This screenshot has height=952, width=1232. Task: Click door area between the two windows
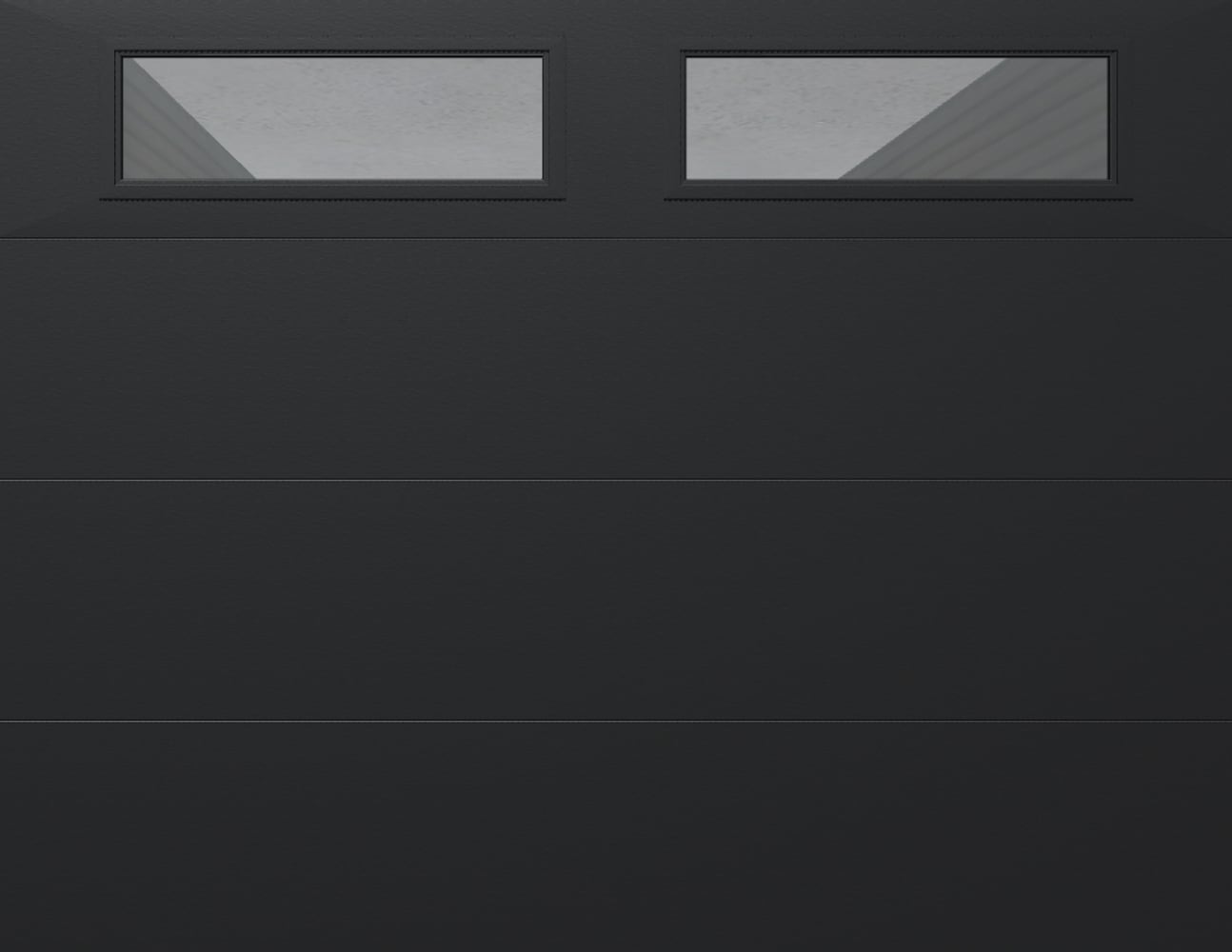[x=615, y=119]
